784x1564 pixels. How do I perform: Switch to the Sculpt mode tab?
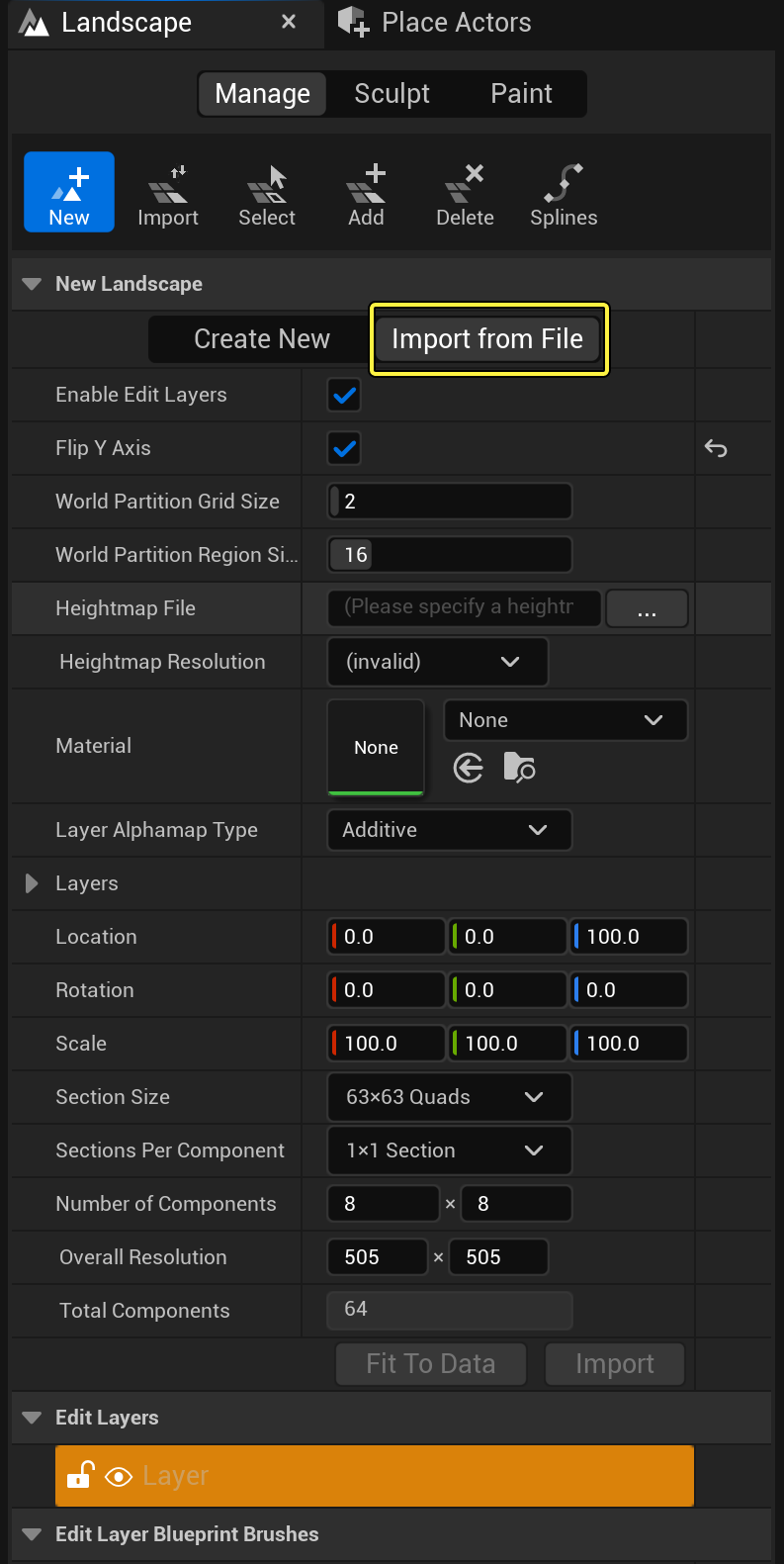point(392,94)
